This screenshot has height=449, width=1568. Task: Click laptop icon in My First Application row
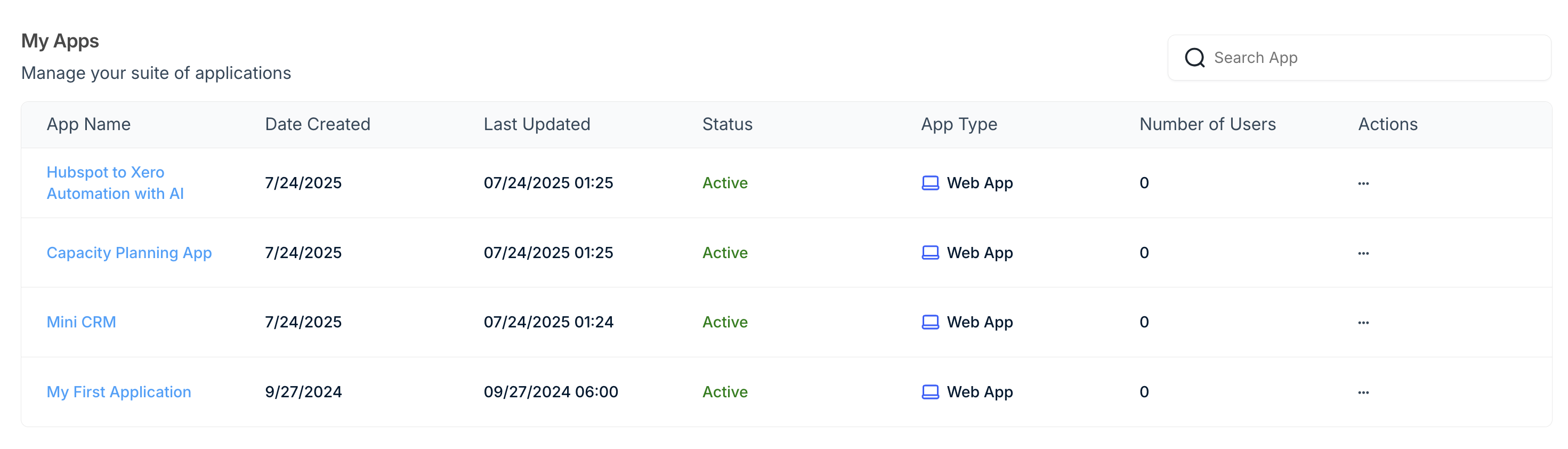tap(930, 392)
